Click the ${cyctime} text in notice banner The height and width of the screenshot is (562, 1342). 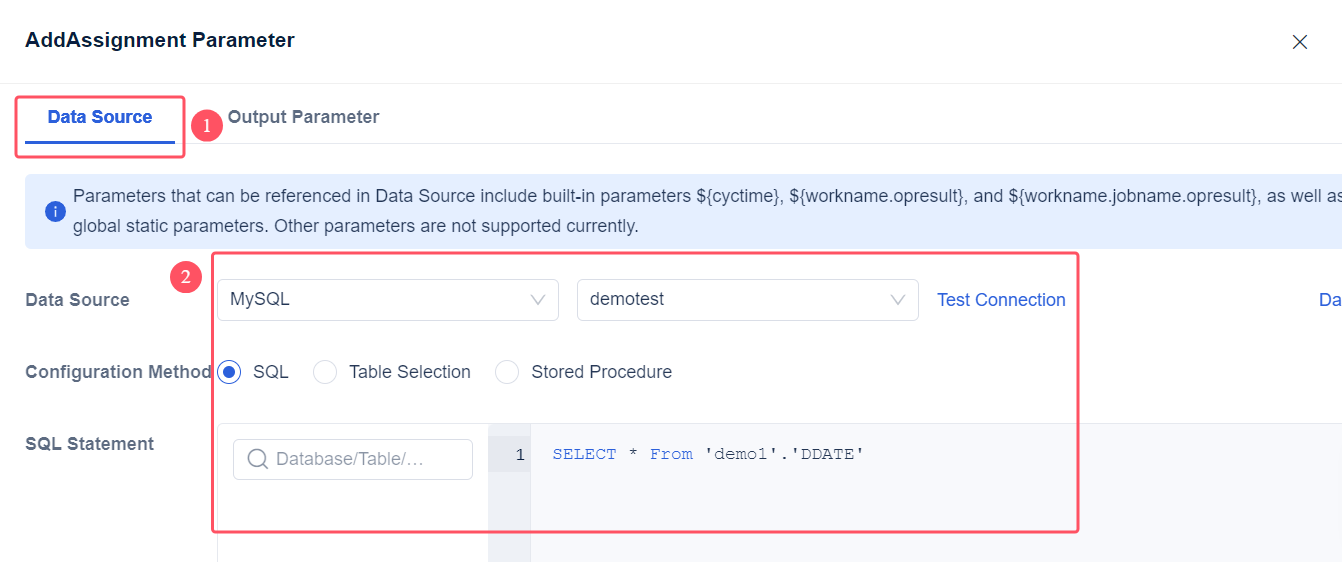737,197
